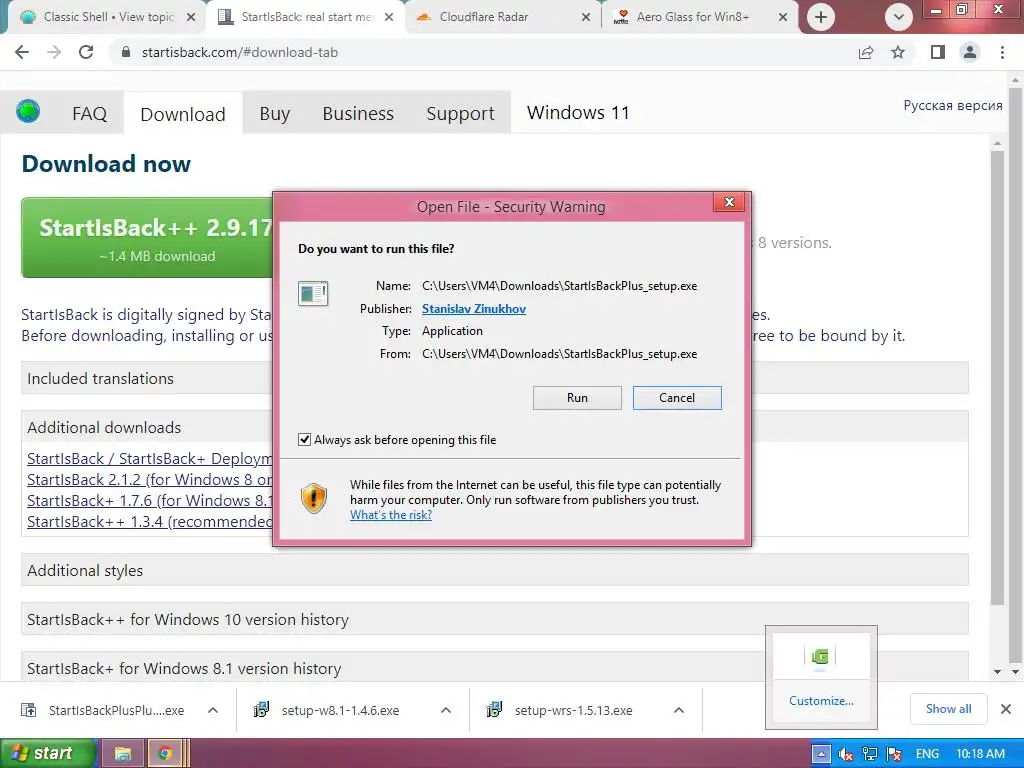Click the green StartIsBack++ 2.9.17 download button

(148, 238)
